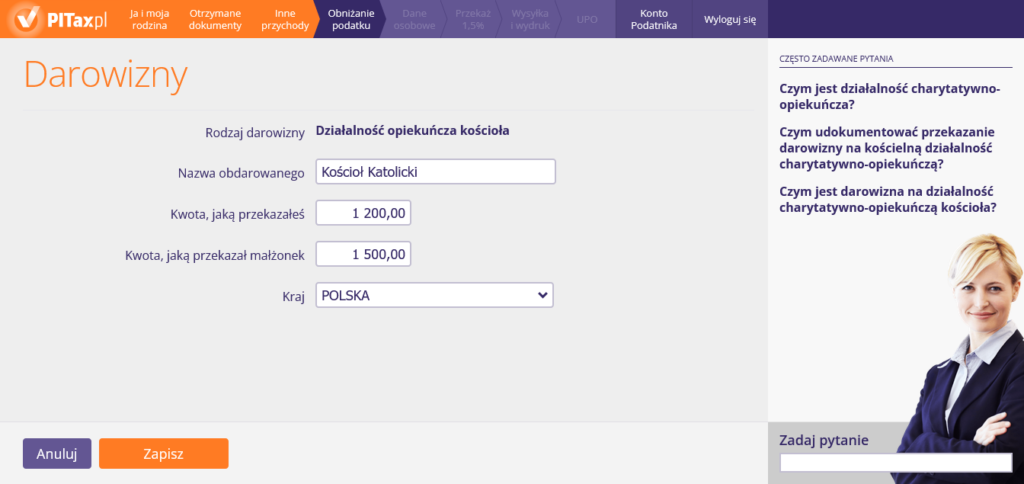Open the Dane osobowe step
Image resolution: width=1024 pixels, height=484 pixels.
point(415,19)
